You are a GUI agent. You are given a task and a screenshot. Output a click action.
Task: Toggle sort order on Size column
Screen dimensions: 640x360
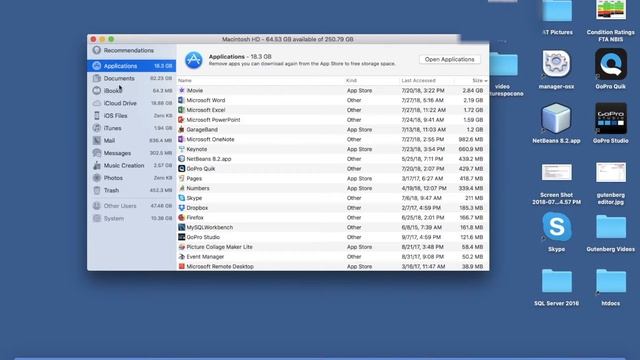(x=479, y=80)
